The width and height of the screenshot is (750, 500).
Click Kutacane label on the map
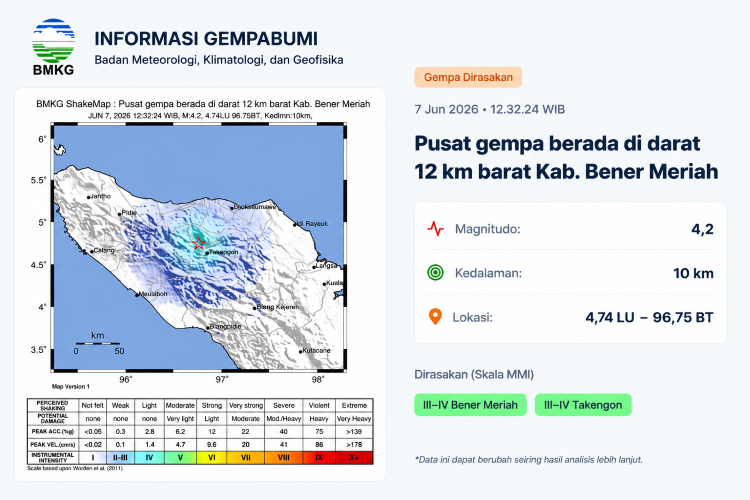(x=316, y=350)
